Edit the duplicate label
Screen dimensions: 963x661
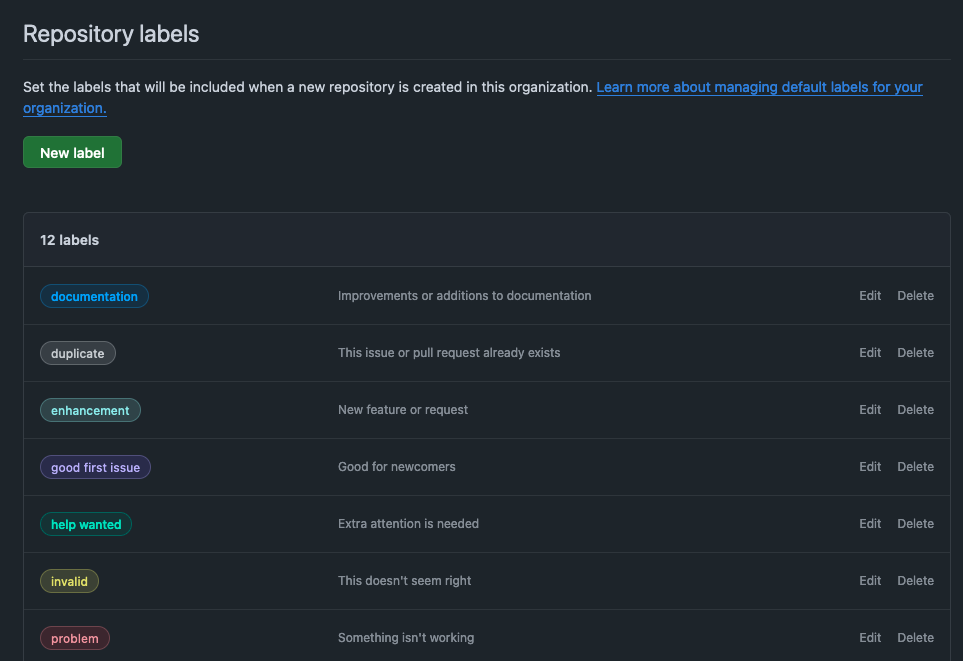(x=870, y=353)
